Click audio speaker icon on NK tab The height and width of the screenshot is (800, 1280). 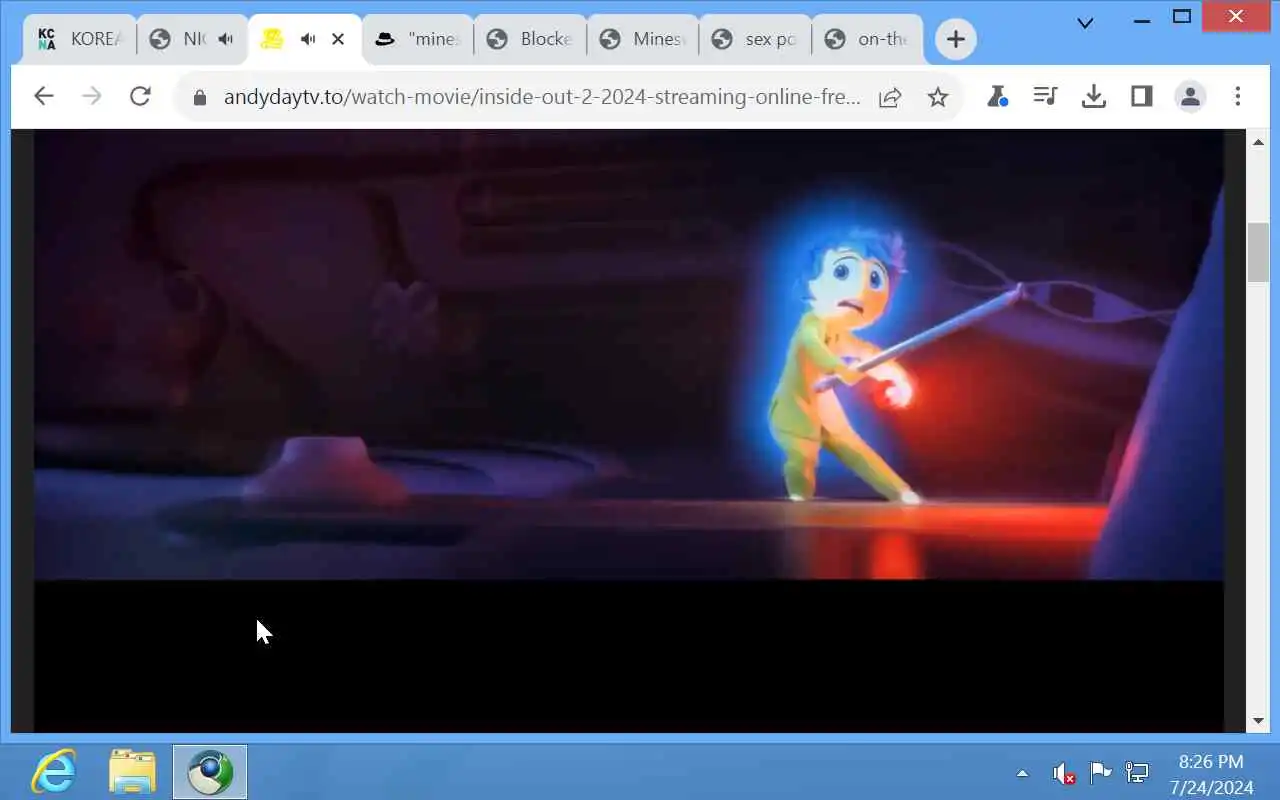click(x=226, y=39)
